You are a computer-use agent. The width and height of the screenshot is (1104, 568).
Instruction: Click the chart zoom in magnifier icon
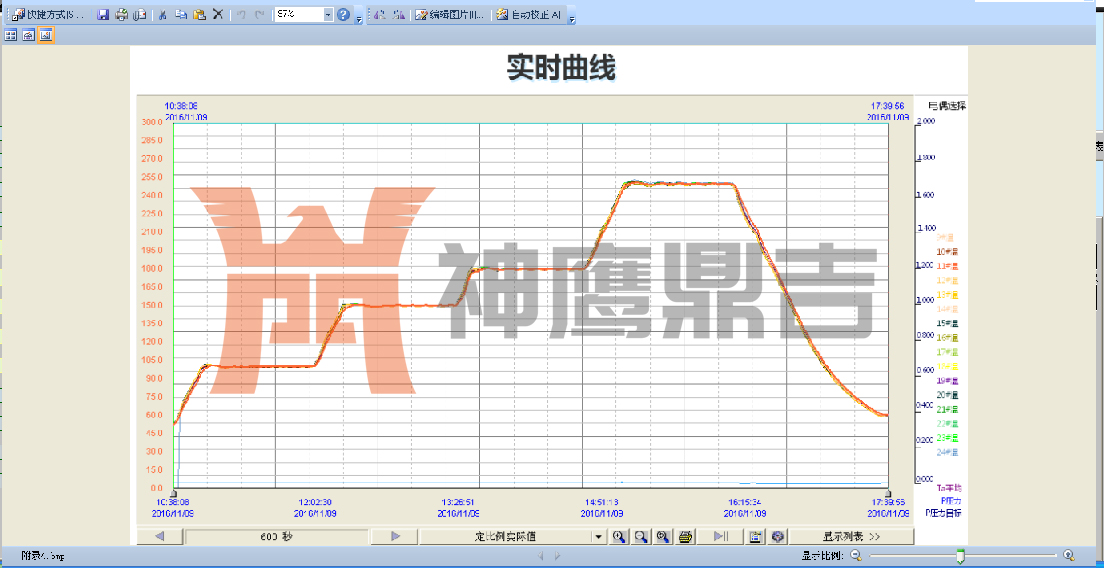[619, 536]
